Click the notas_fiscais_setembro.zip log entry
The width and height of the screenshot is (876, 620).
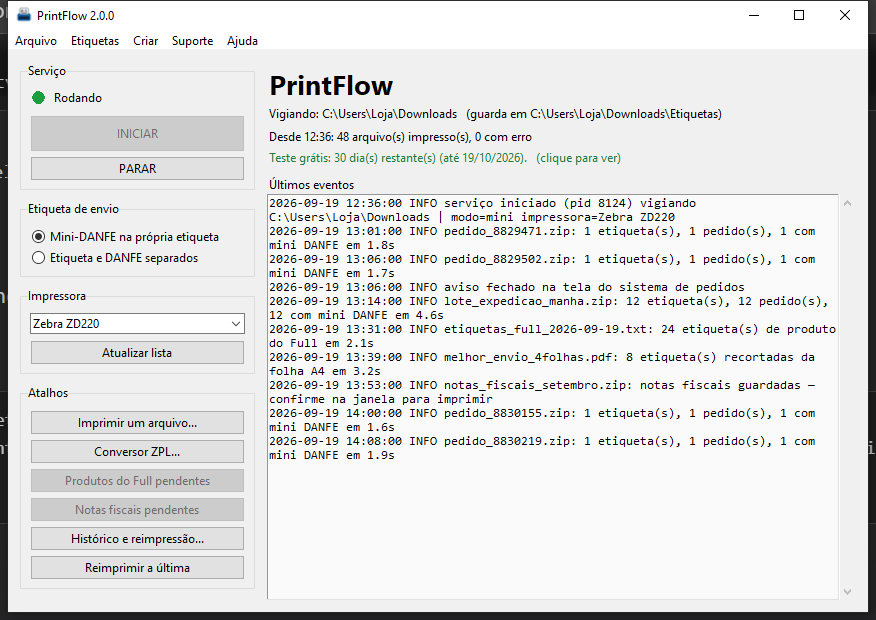click(542, 392)
